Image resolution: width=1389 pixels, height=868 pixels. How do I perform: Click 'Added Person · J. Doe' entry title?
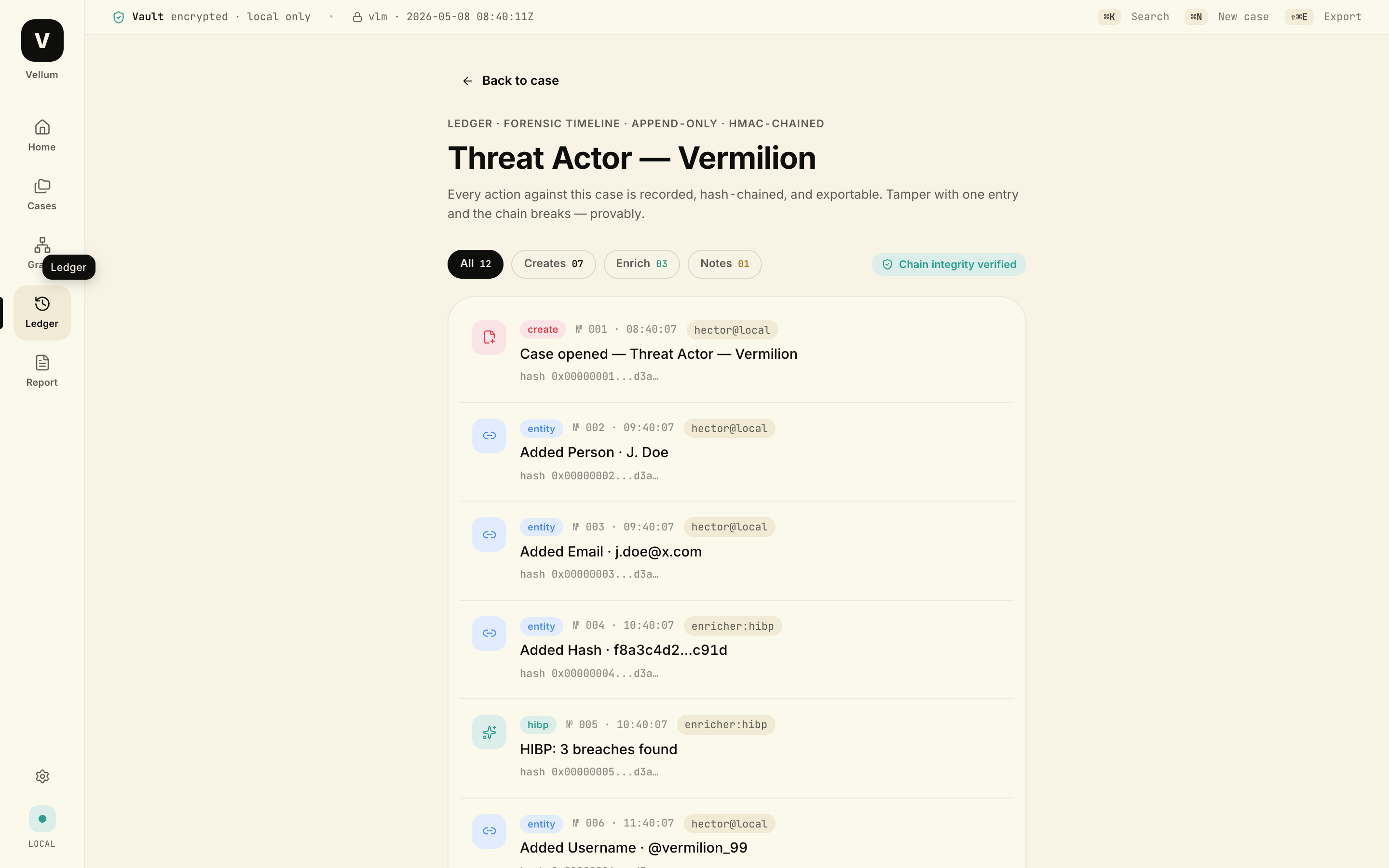[594, 452]
